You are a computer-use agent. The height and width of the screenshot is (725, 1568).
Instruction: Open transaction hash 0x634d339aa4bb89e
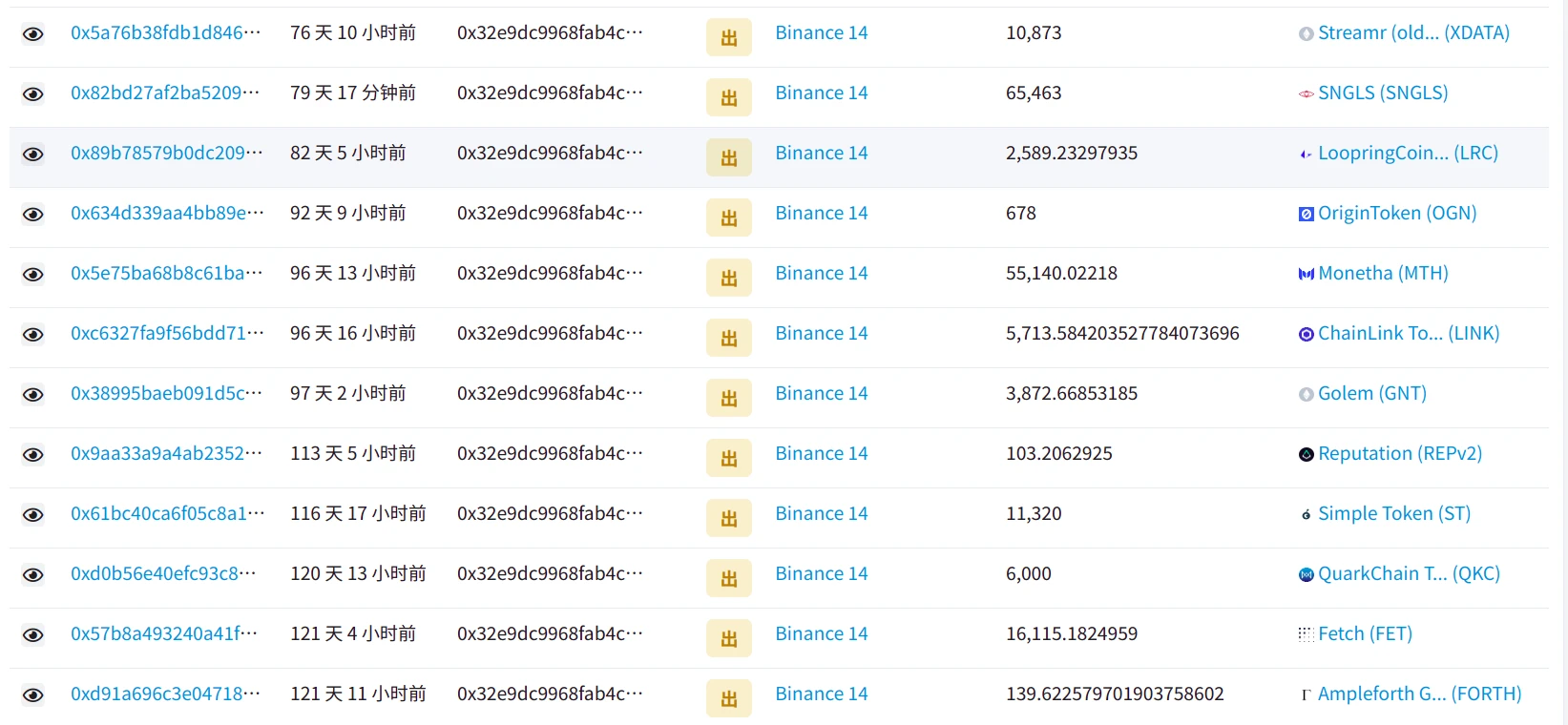click(x=167, y=214)
